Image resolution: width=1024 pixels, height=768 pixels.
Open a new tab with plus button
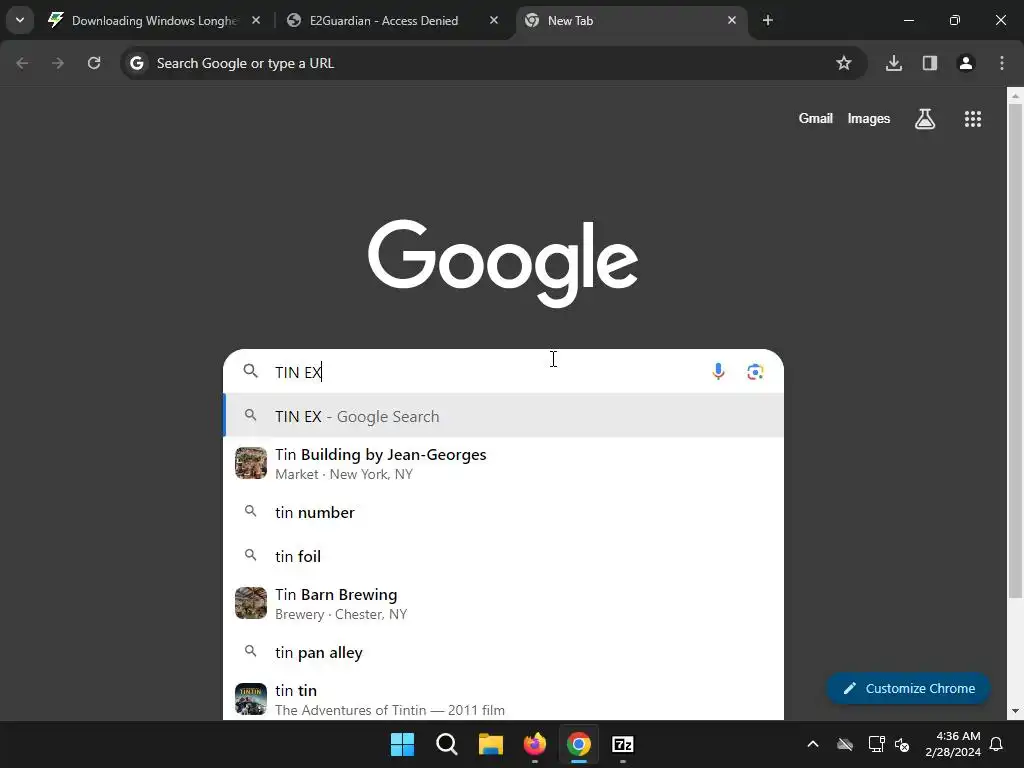[768, 20]
